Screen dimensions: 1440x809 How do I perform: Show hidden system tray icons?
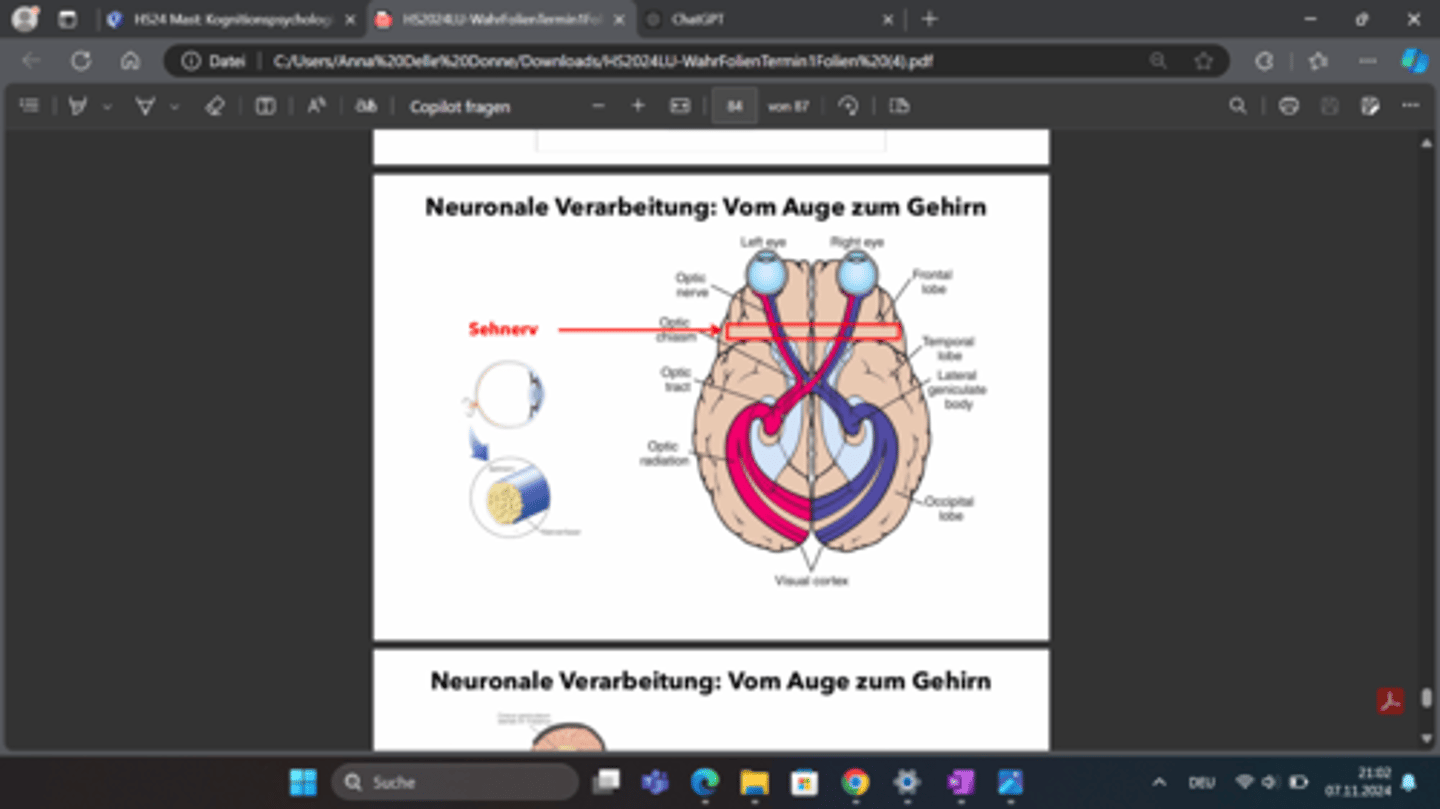point(1159,782)
